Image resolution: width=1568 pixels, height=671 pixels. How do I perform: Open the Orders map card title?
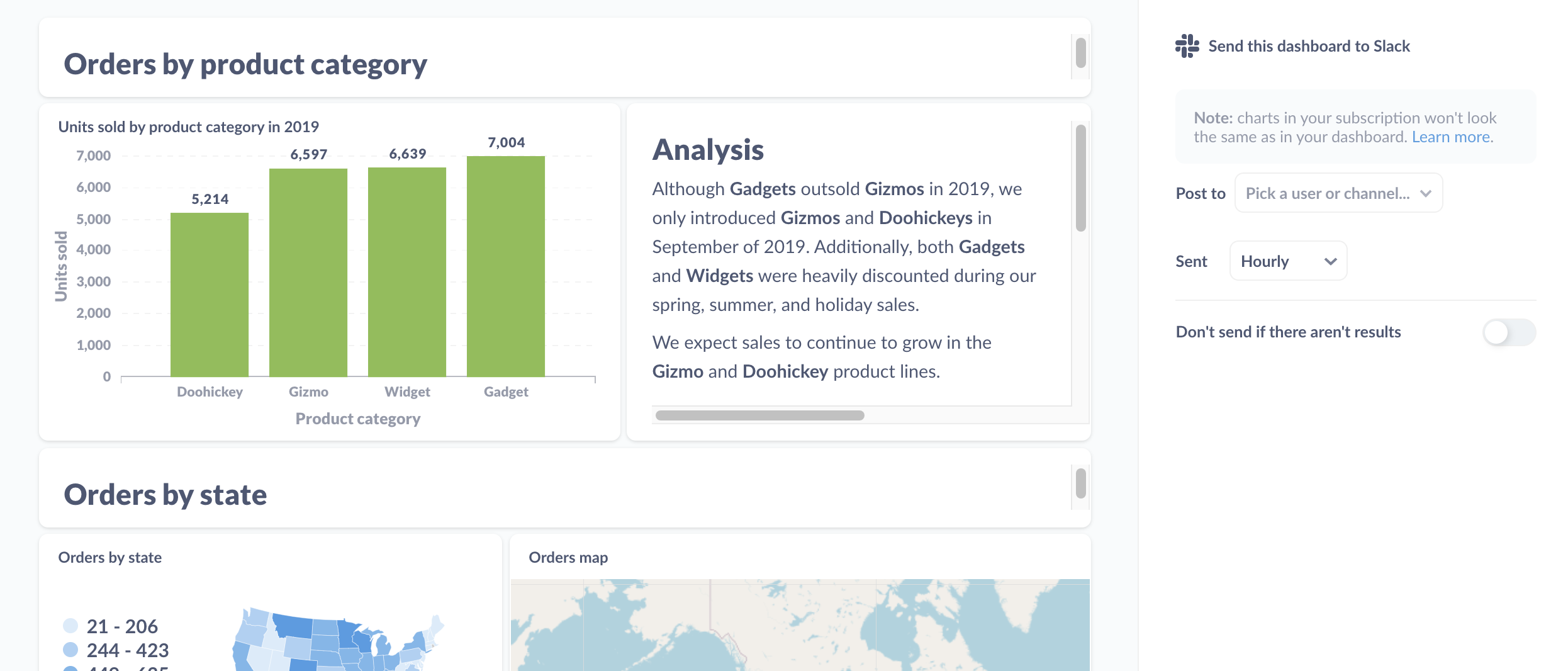point(568,558)
